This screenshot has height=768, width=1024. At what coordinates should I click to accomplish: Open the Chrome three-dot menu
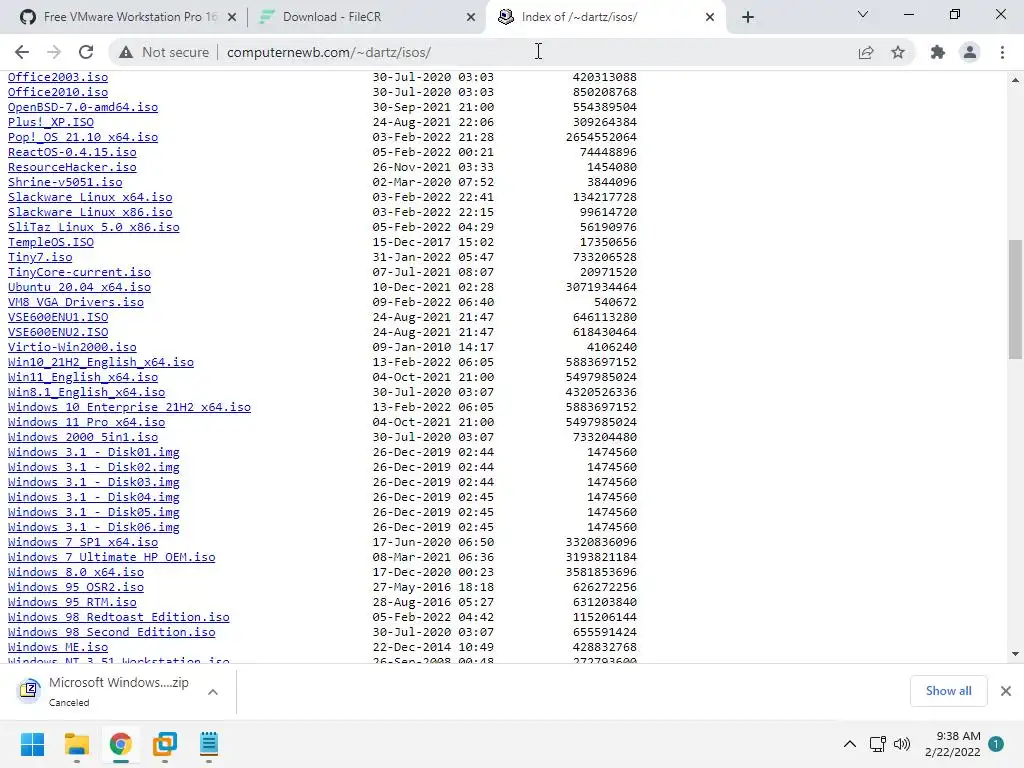pyautogui.click(x=1002, y=52)
